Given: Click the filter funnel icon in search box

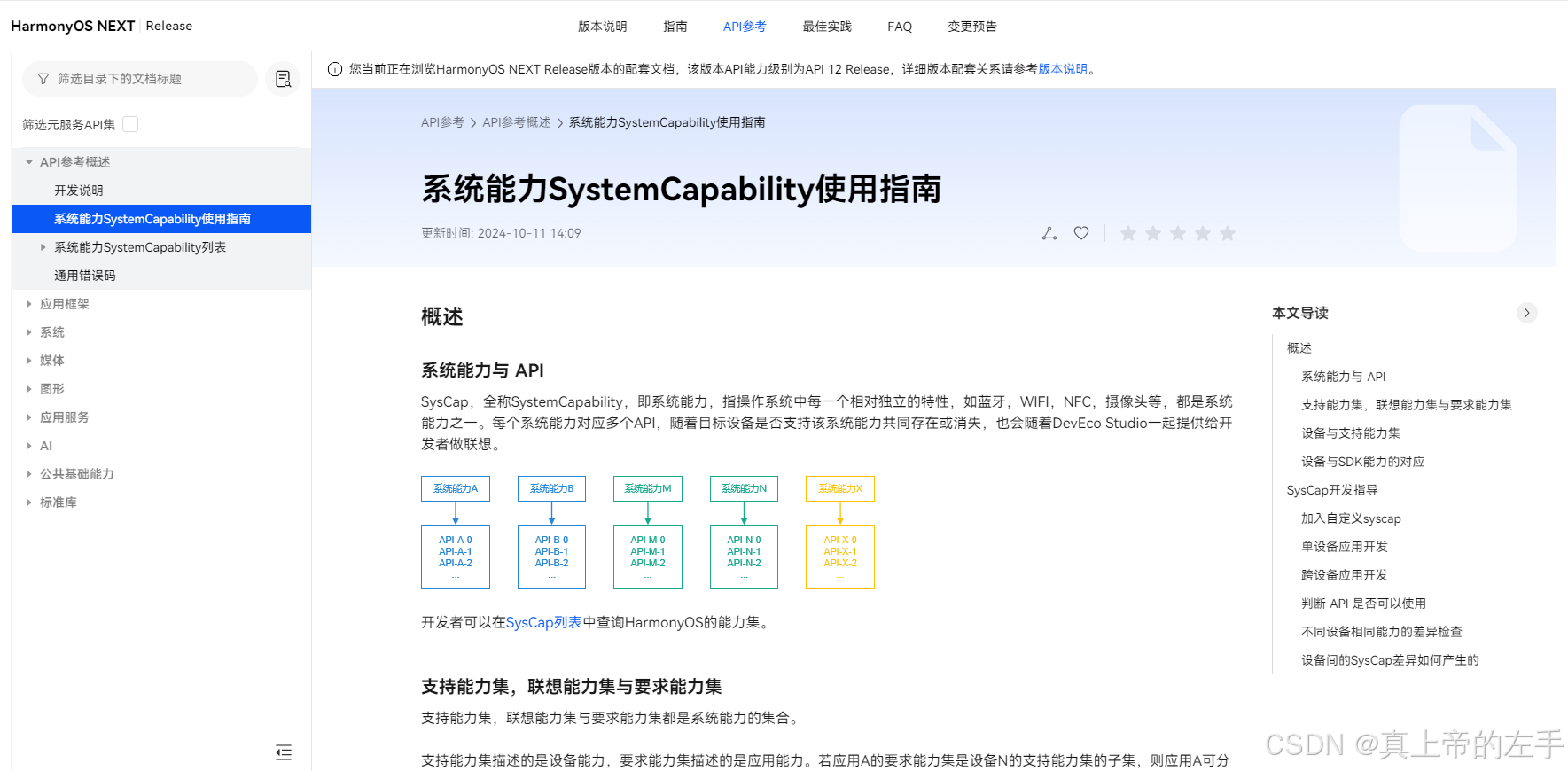Looking at the screenshot, I should point(43,79).
